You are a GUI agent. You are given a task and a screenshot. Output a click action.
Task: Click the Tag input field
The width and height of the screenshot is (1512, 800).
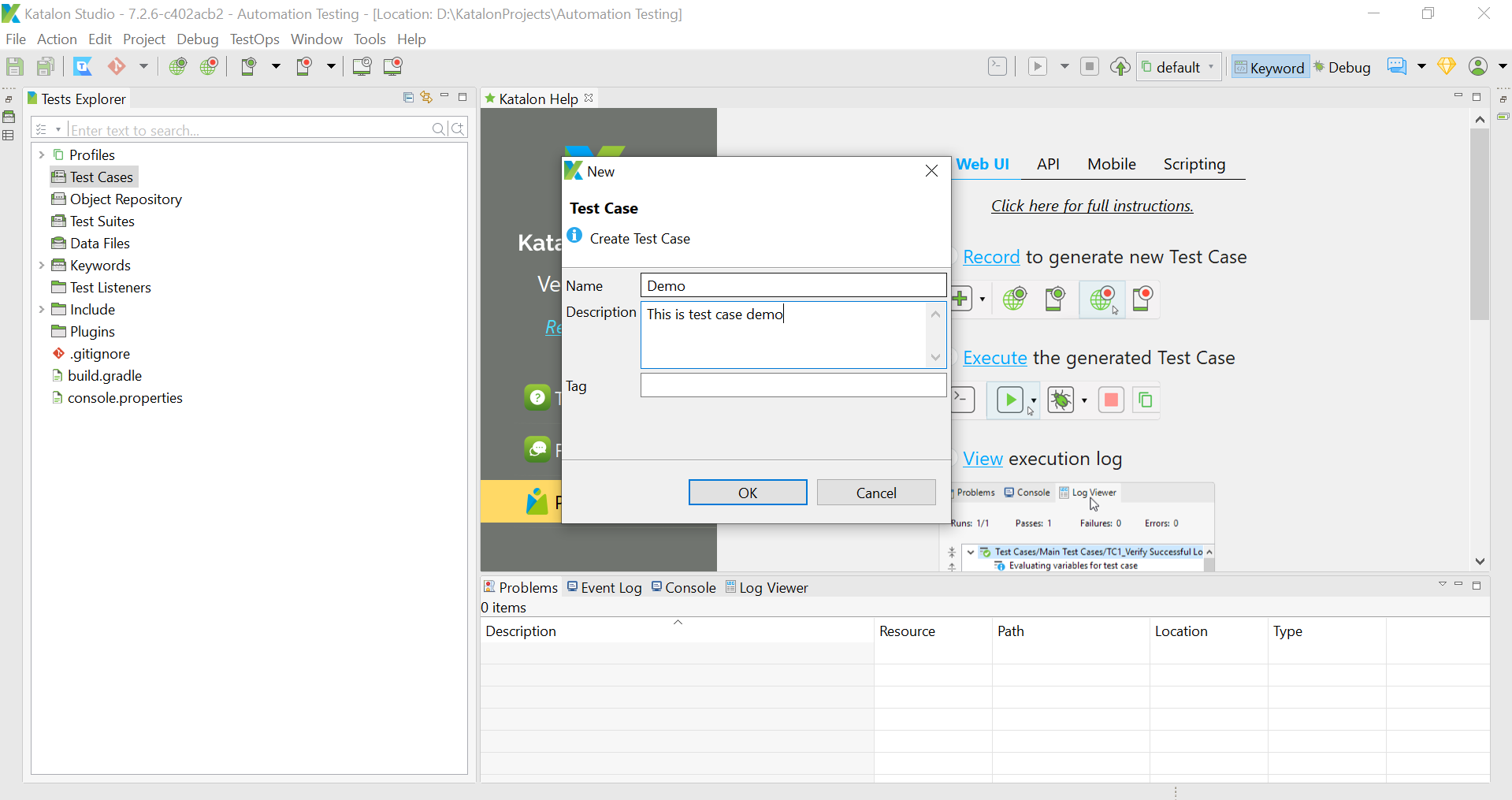click(793, 385)
